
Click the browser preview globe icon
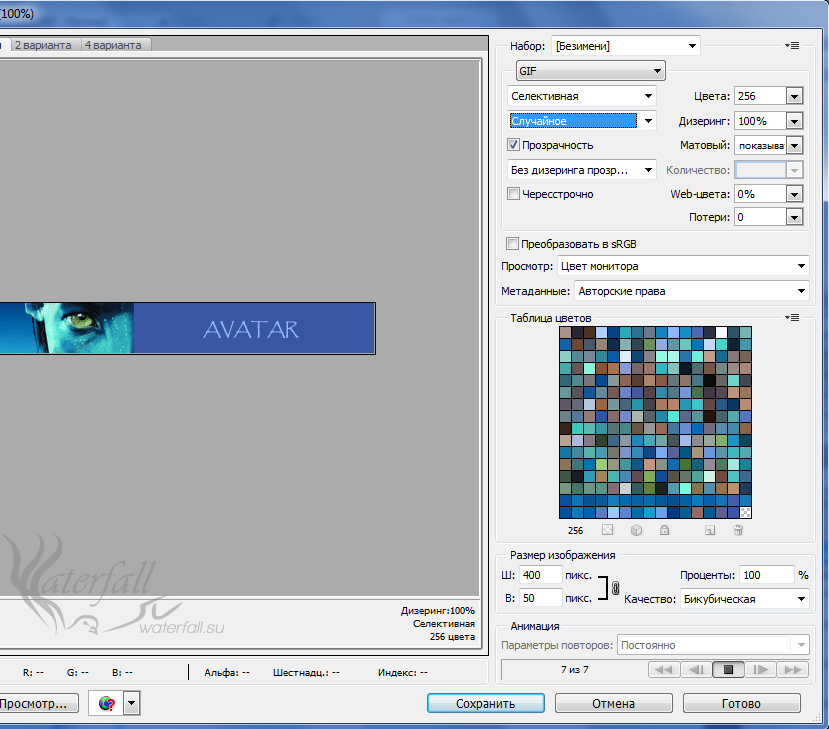107,704
